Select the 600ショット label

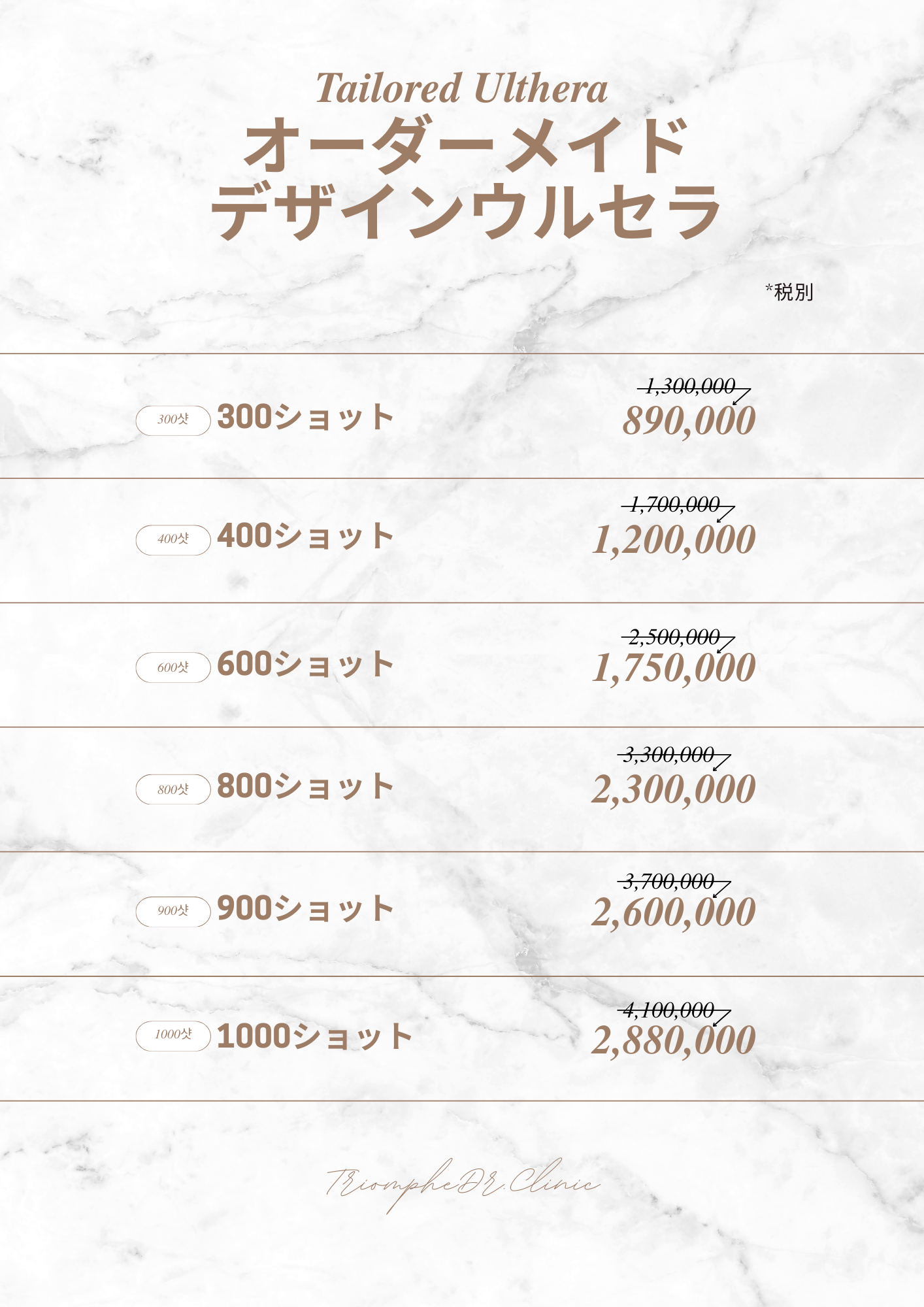(305, 664)
